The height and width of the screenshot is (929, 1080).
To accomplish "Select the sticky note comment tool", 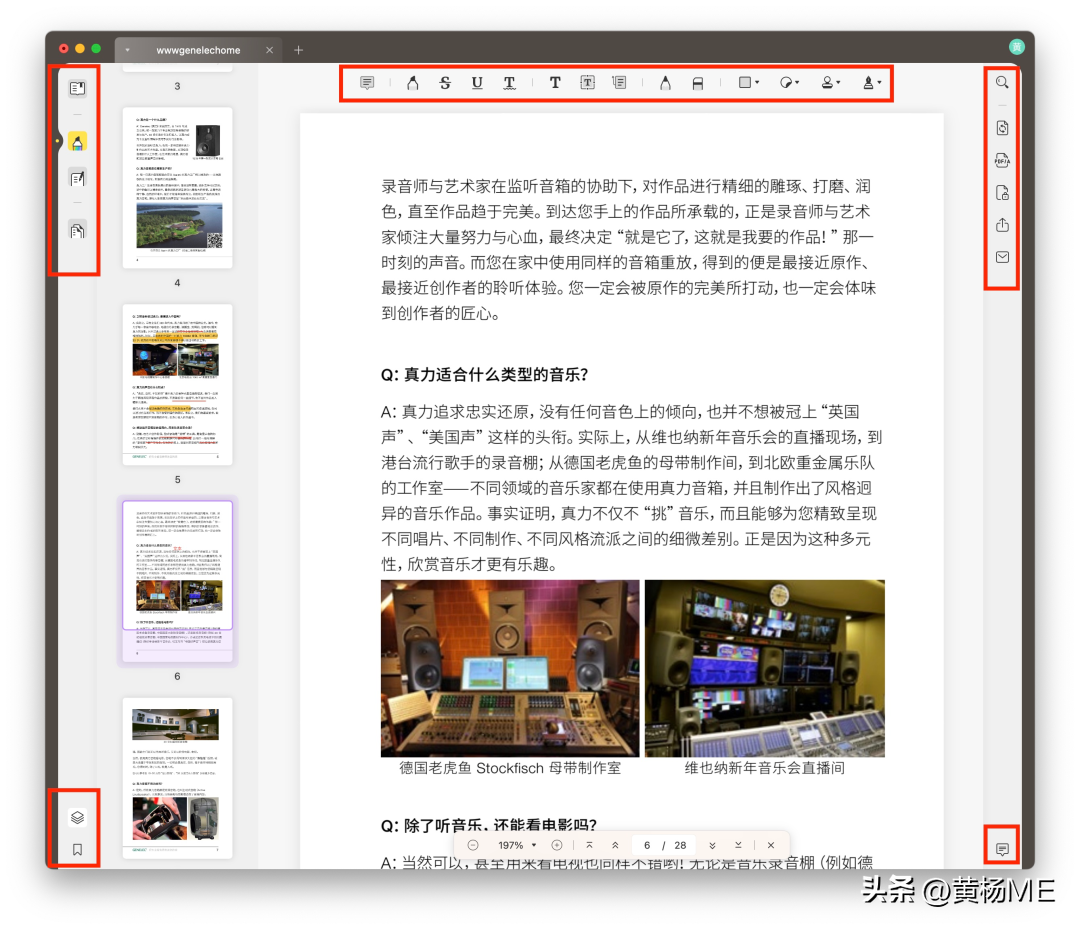I will tap(367, 83).
